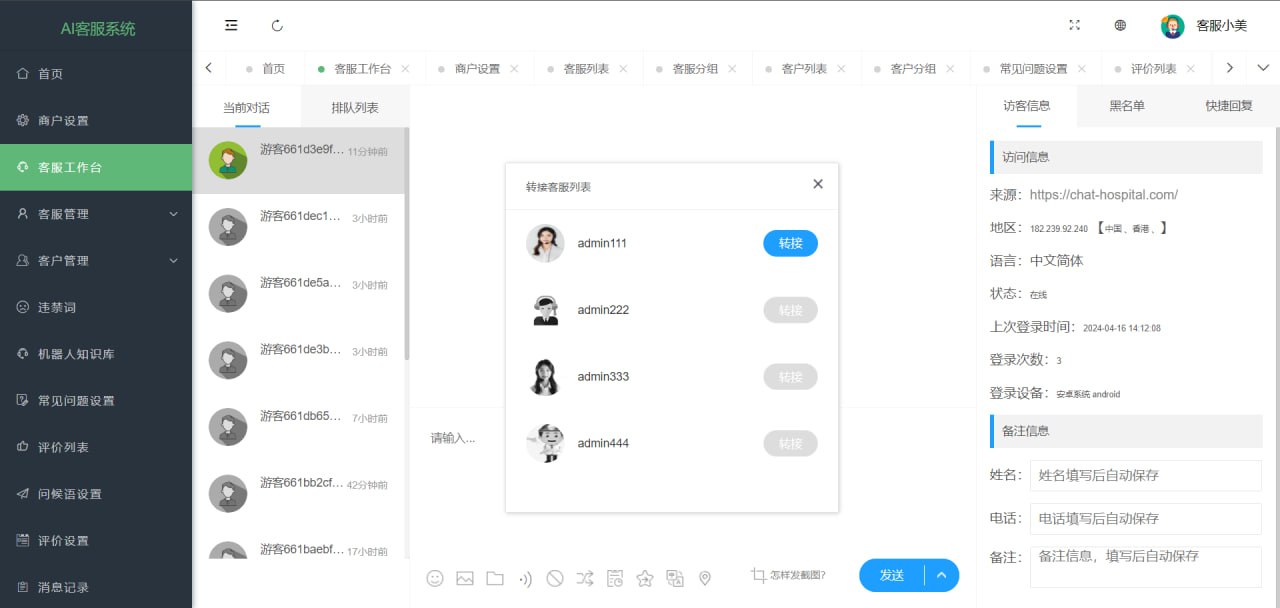Click 转接 button for admin111
Image resolution: width=1280 pixels, height=608 pixels.
pos(790,243)
